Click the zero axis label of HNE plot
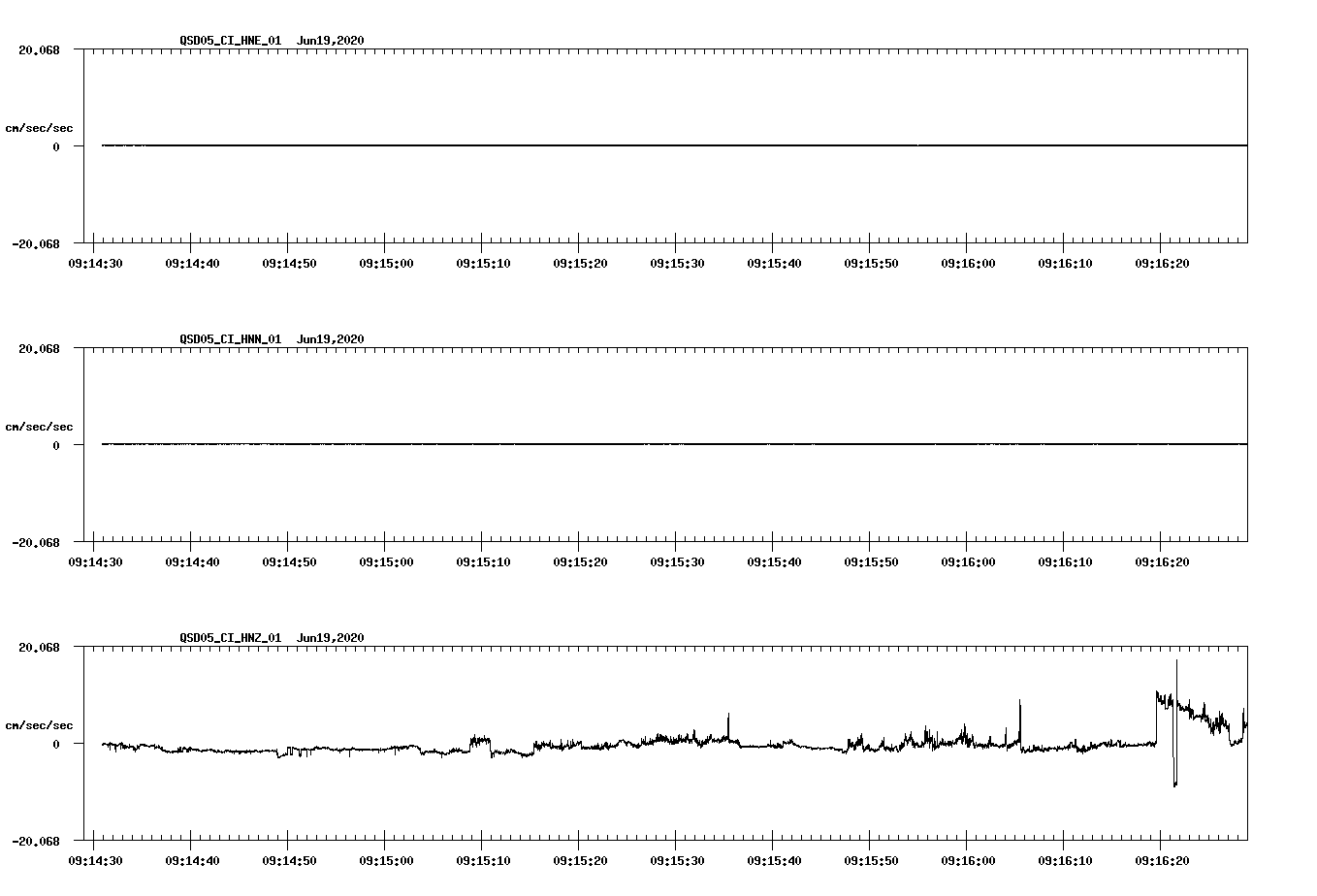The width and height of the screenshot is (1317, 896). coord(56,147)
